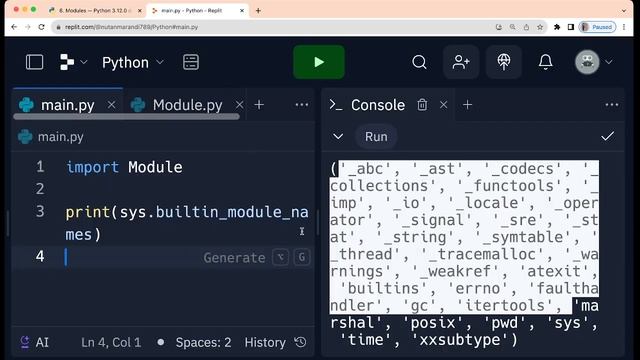The image size is (640, 360).
Task: Click the print statement on line 3
Action: (x=187, y=223)
